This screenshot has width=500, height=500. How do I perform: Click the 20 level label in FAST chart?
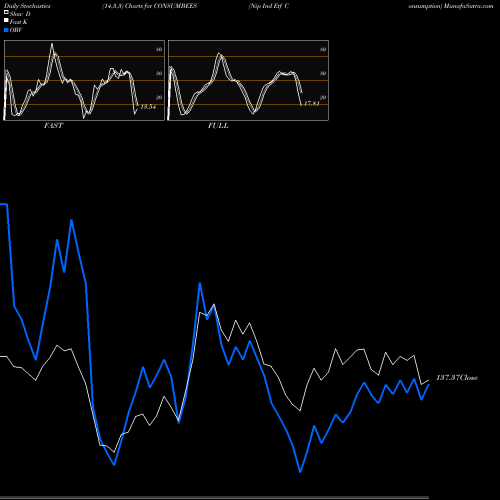coord(159,97)
